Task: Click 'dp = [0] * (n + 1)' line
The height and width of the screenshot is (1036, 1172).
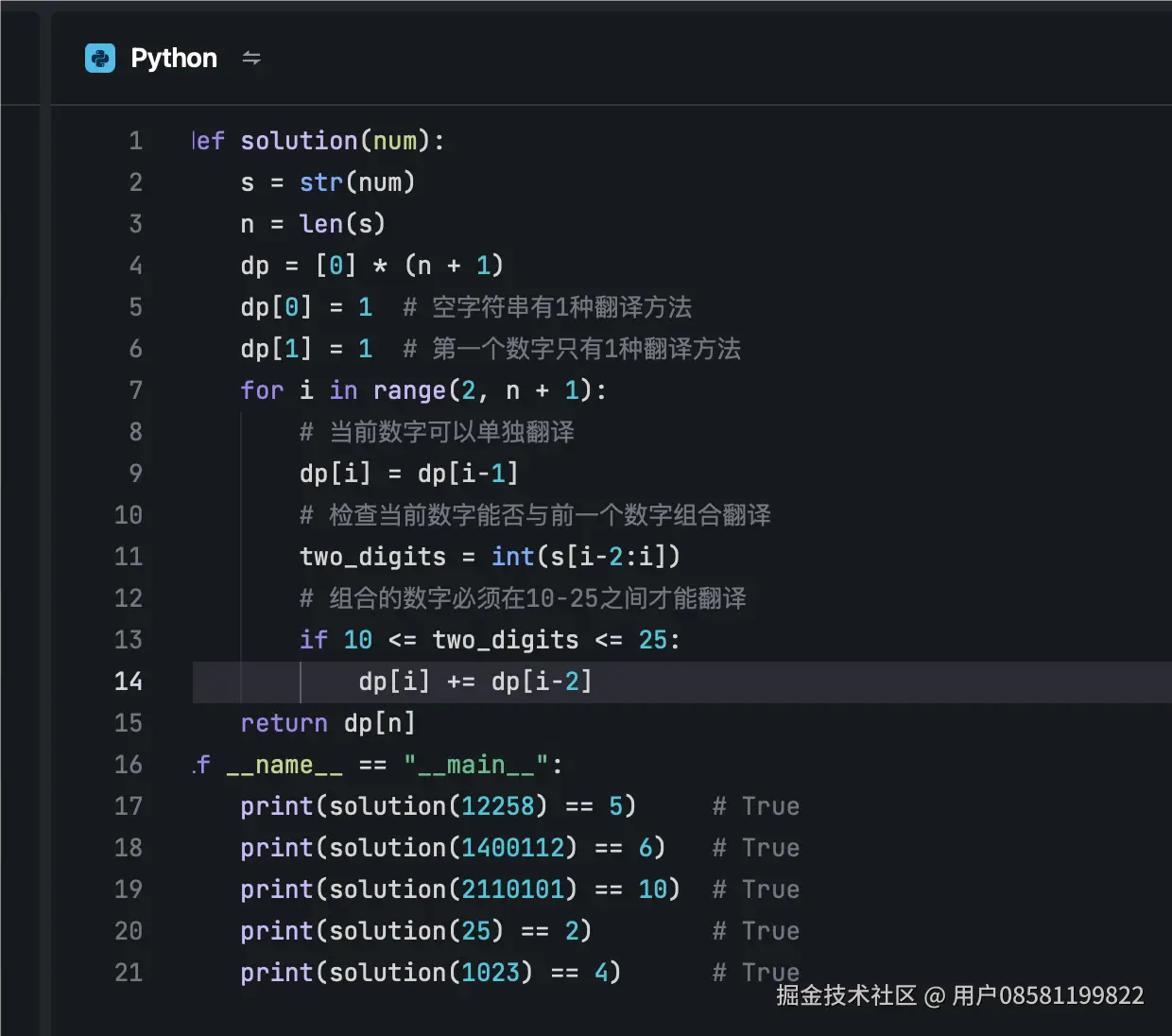Action: [x=371, y=266]
